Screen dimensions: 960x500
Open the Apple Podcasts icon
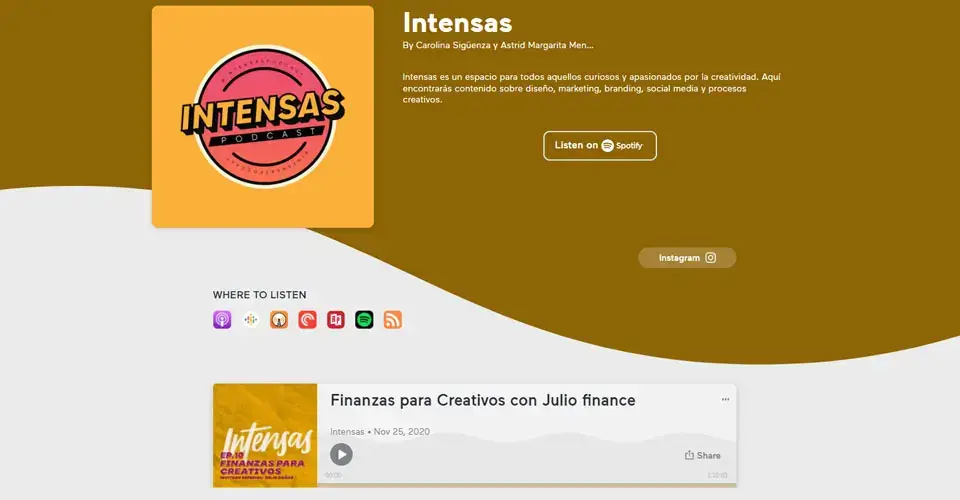(x=222, y=319)
